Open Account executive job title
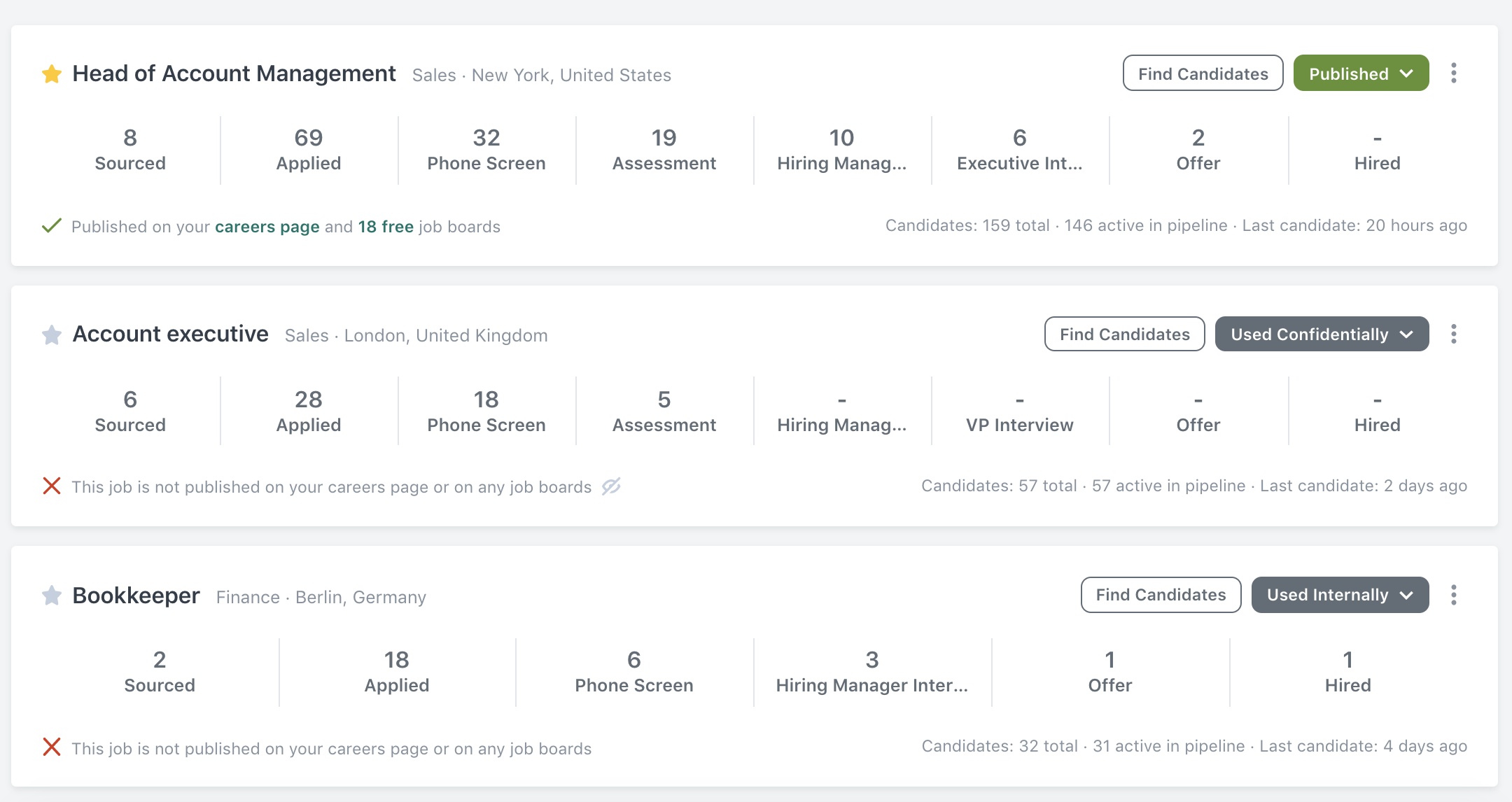This screenshot has height=802, width=1512. coord(170,334)
